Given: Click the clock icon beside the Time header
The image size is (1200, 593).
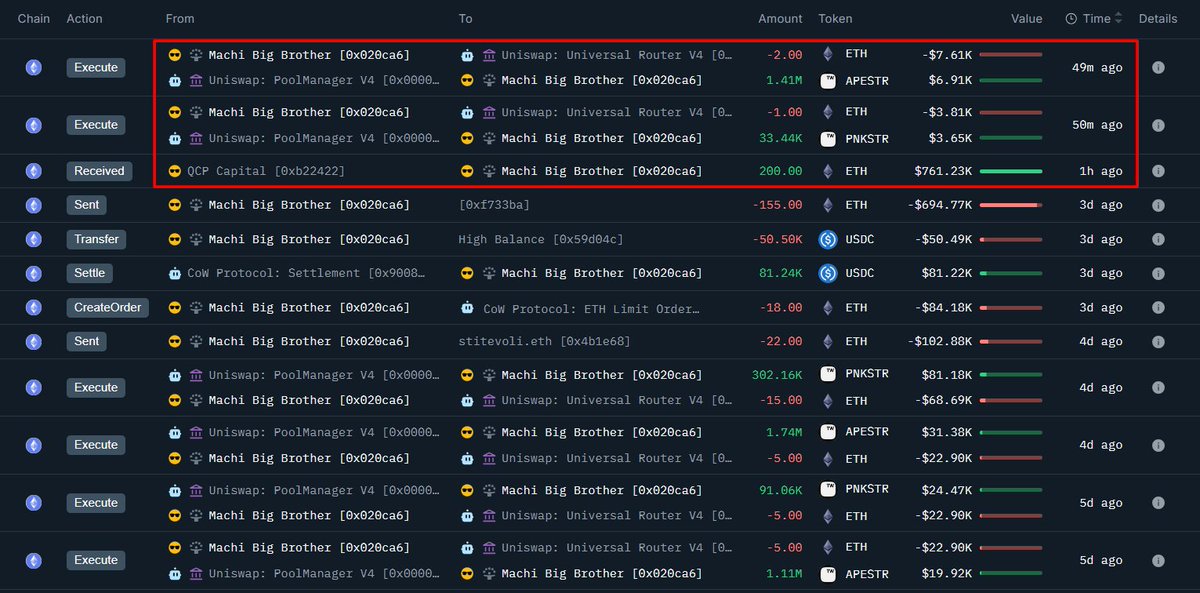Looking at the screenshot, I should click(x=1071, y=19).
